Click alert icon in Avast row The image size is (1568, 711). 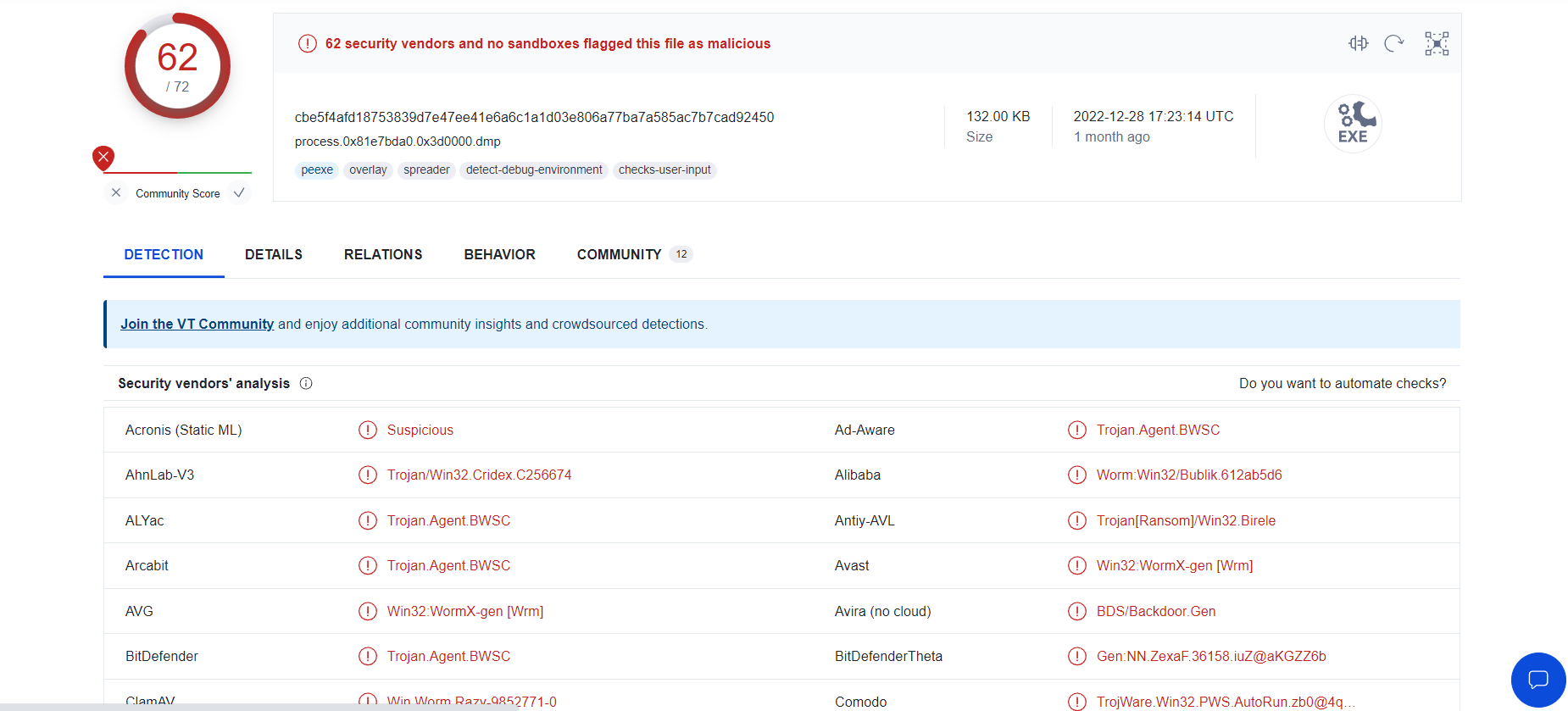pos(1077,565)
